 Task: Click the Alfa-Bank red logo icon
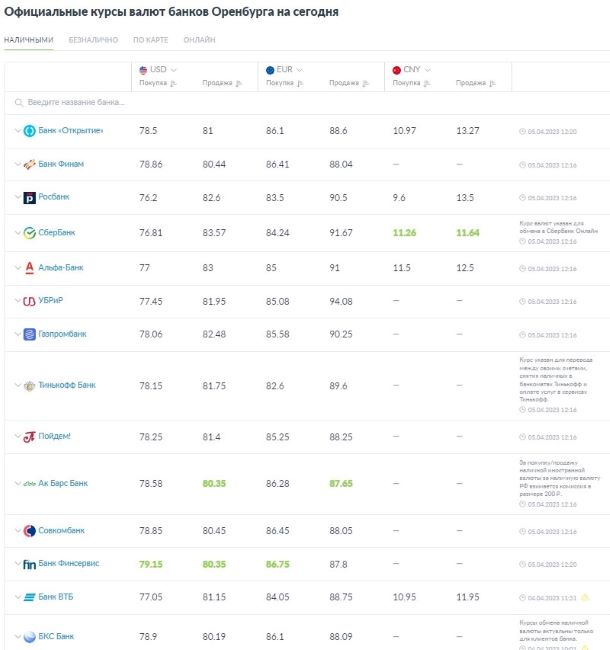coord(30,267)
